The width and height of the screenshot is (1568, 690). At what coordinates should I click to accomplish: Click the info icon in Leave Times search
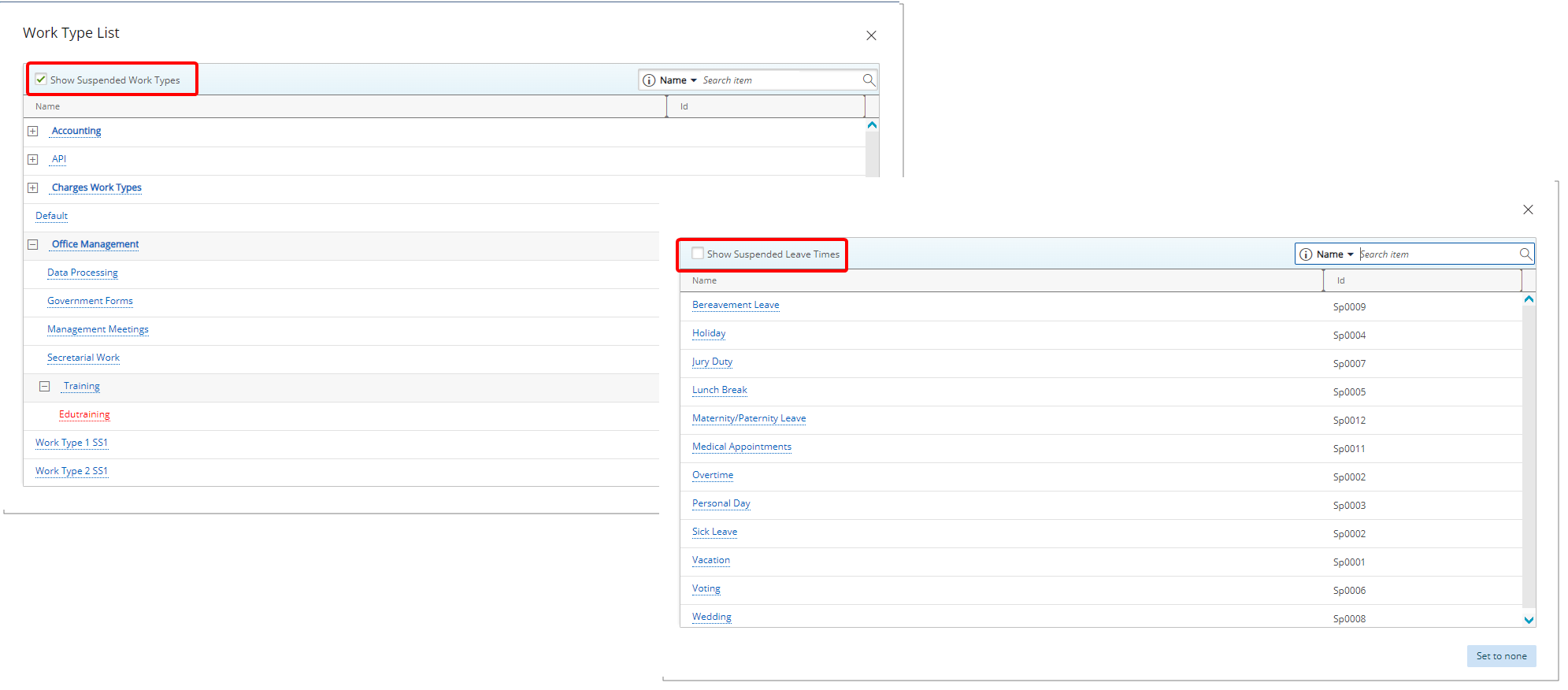pos(1306,254)
